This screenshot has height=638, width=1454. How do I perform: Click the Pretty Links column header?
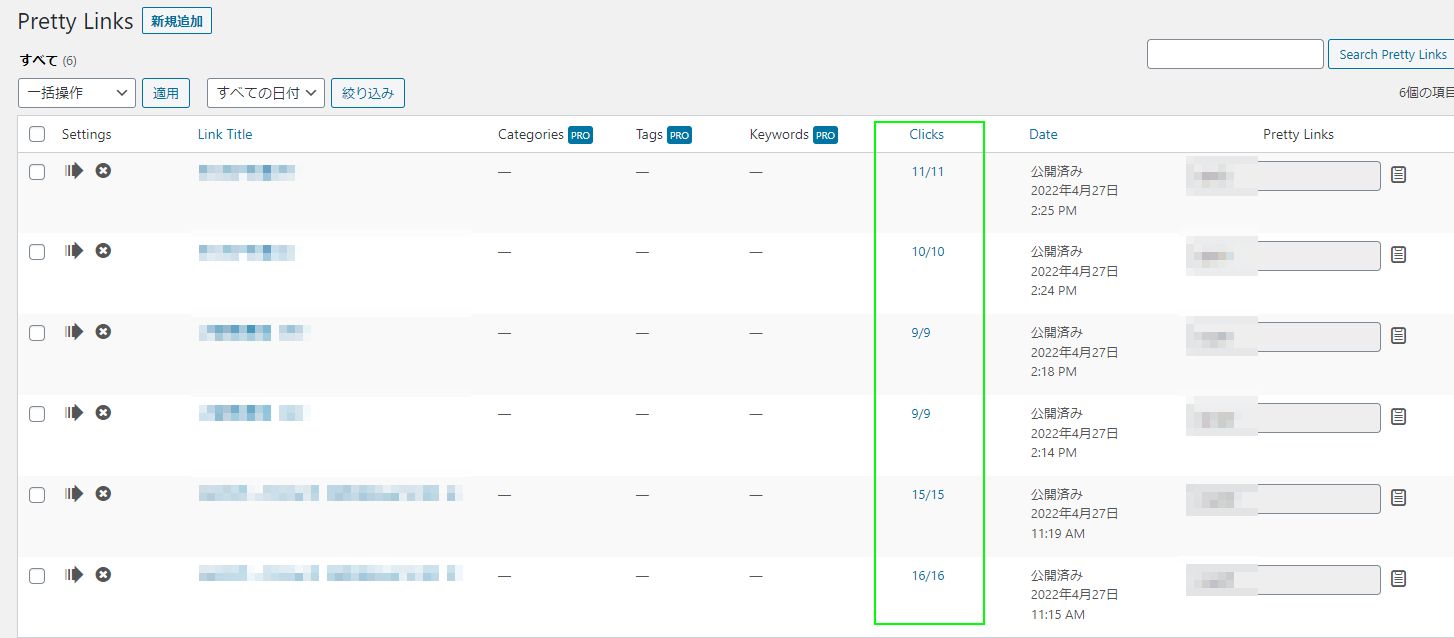pyautogui.click(x=1298, y=134)
